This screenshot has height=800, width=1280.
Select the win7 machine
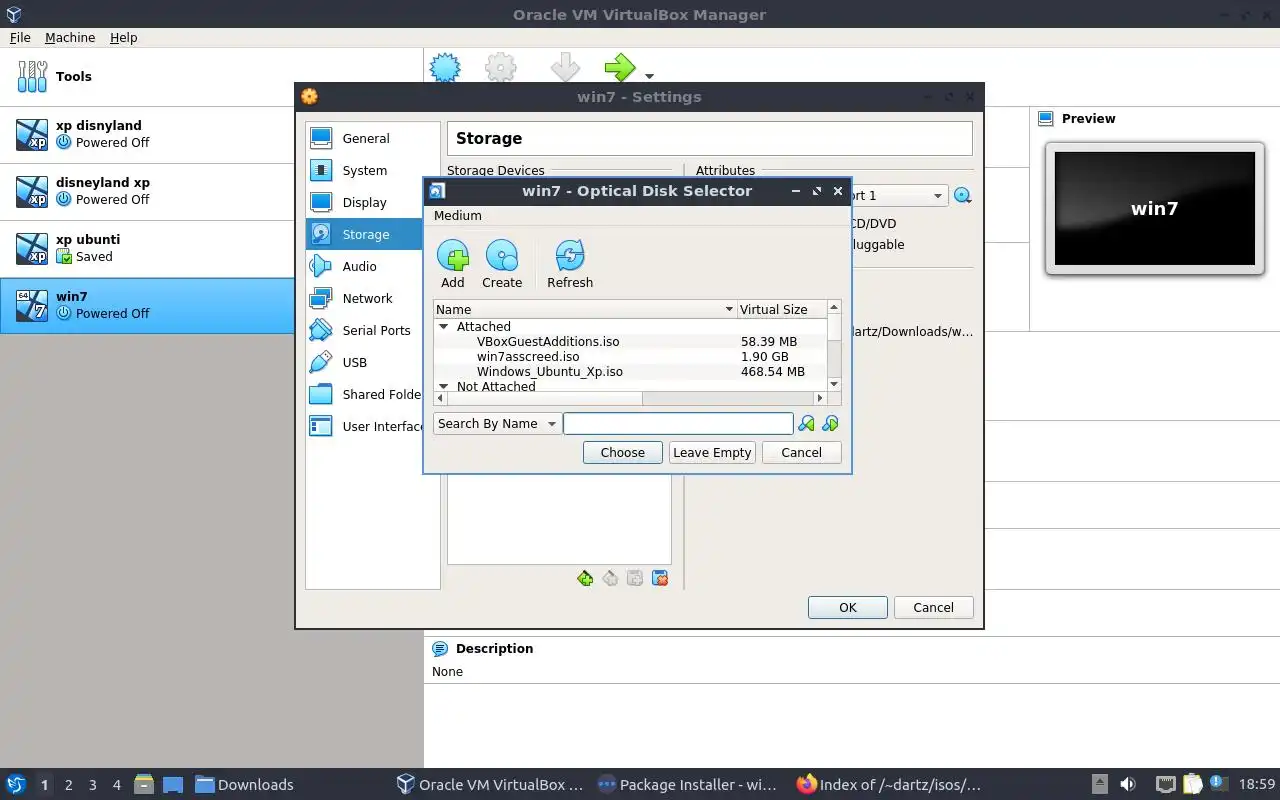(147, 305)
